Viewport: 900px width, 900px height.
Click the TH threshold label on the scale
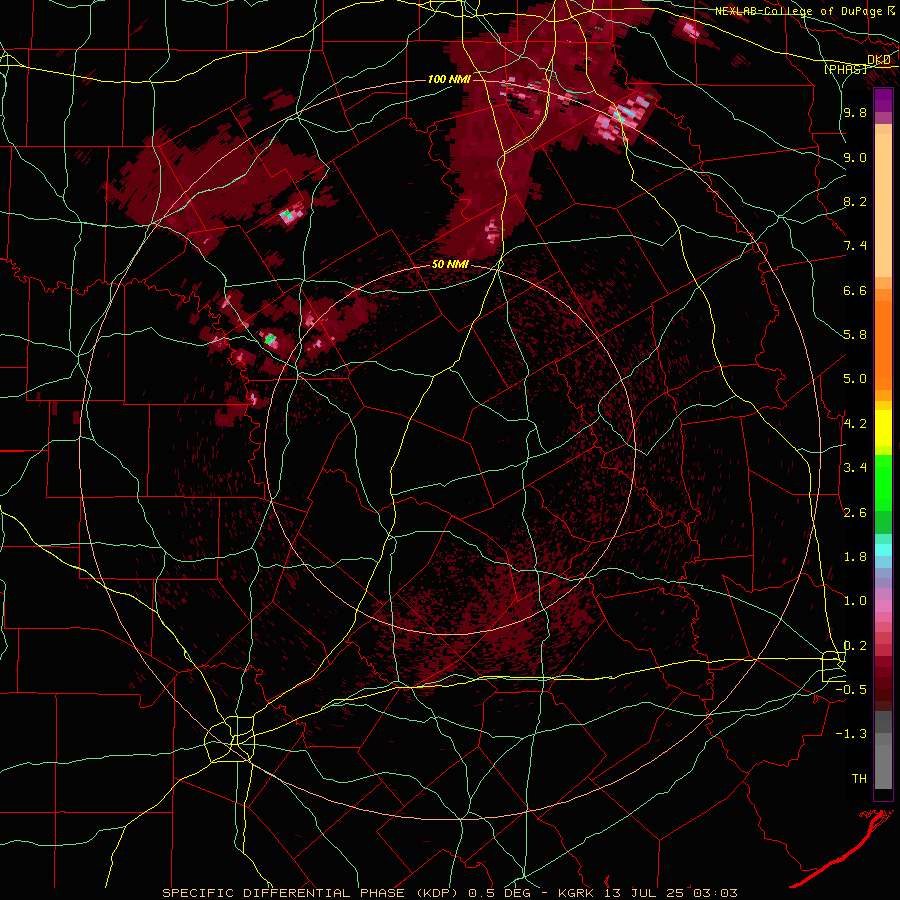tap(859, 779)
